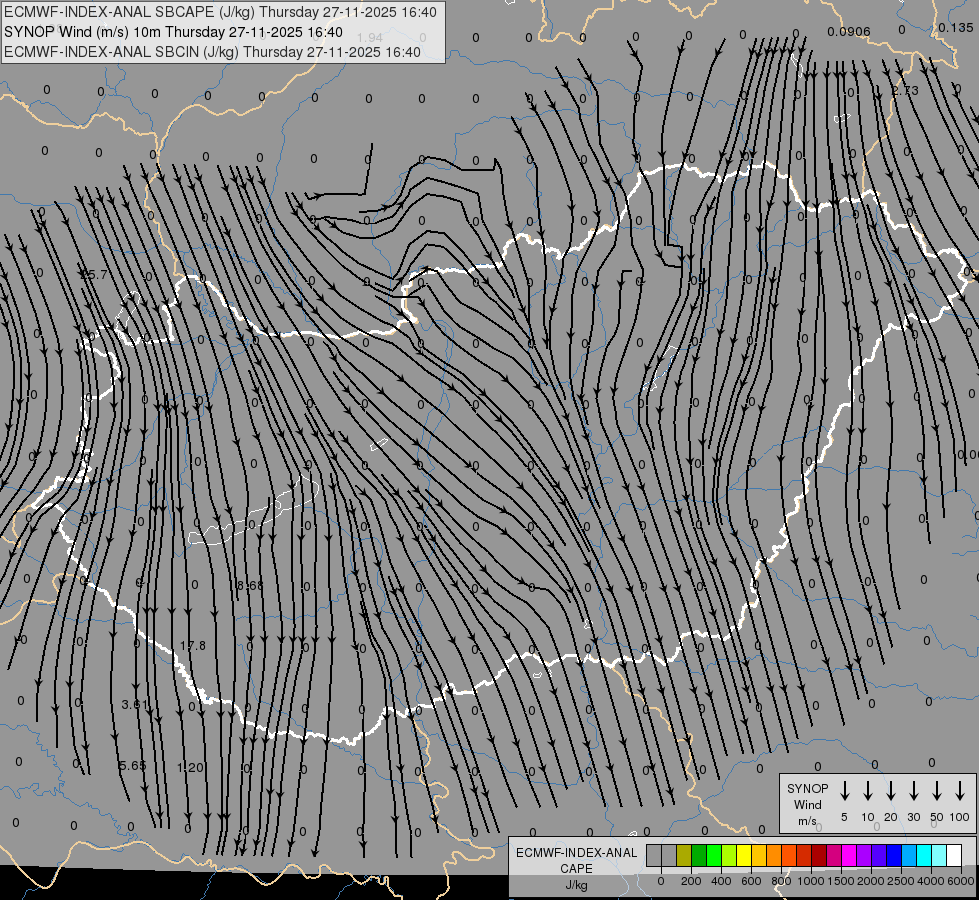Click the 6000 tick on CAPE scale

click(x=961, y=881)
